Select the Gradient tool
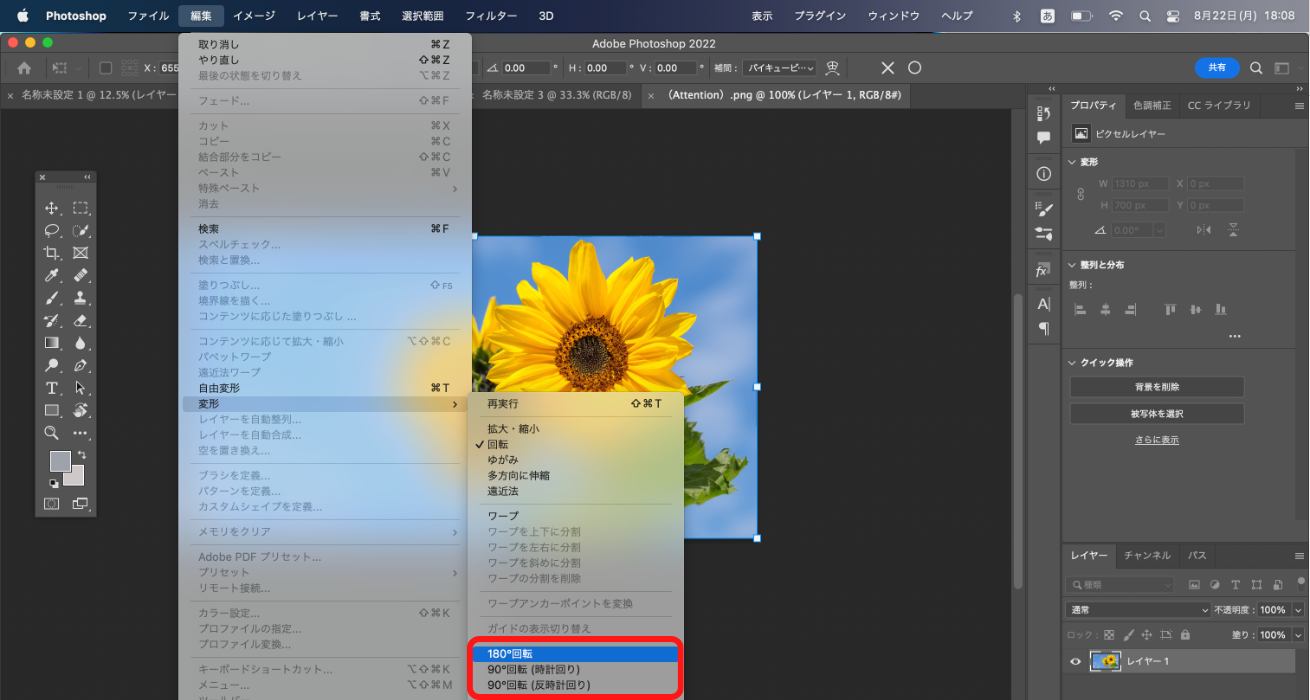Screen dimensions: 1310x700 (52, 343)
